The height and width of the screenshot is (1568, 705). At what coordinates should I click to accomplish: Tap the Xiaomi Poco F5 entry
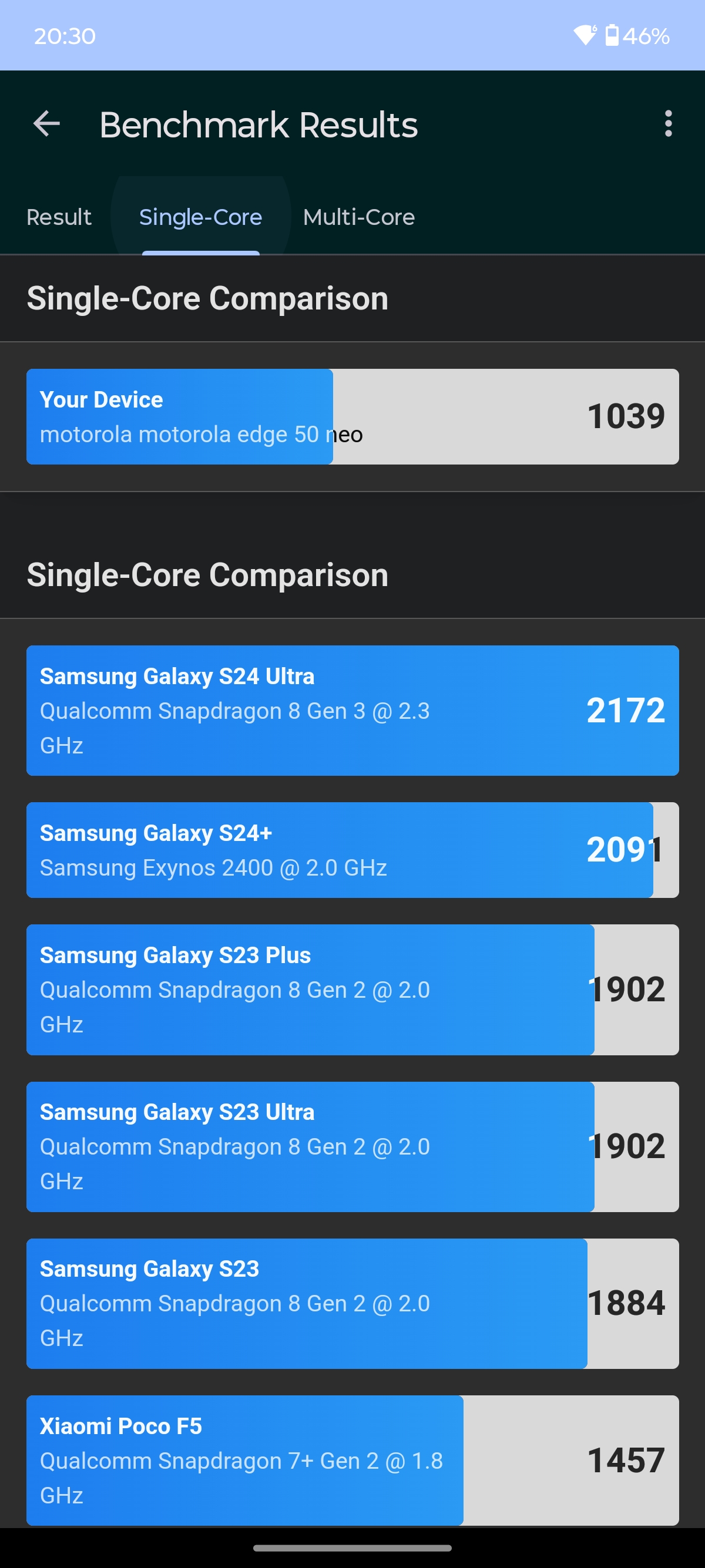point(352,1461)
